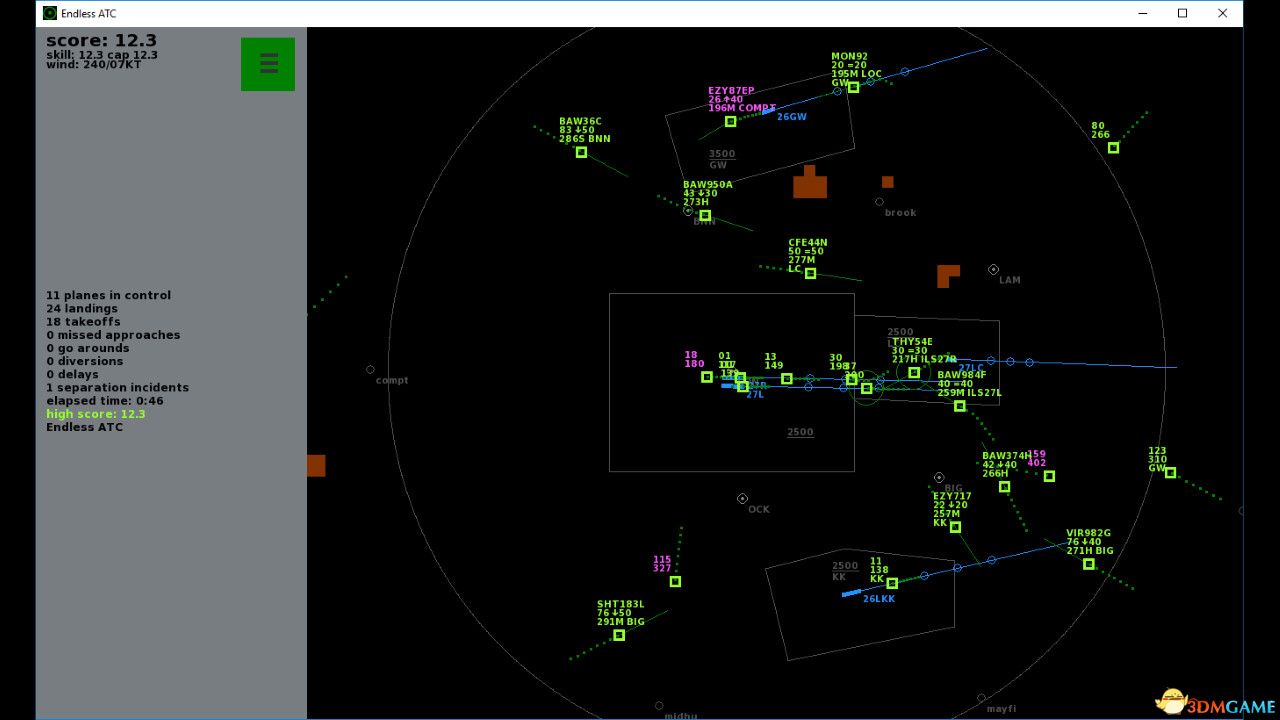Select the EZY87EP departure aircraft marker
Screen dimensions: 1280x720
(x=730, y=121)
